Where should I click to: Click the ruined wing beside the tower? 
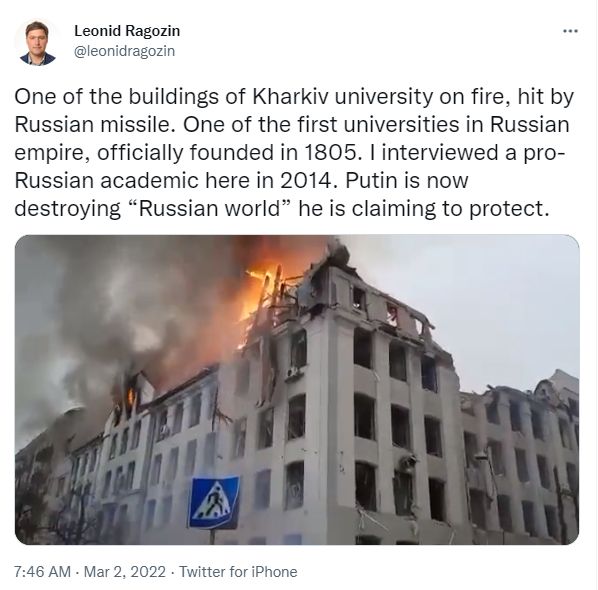[x=519, y=458]
